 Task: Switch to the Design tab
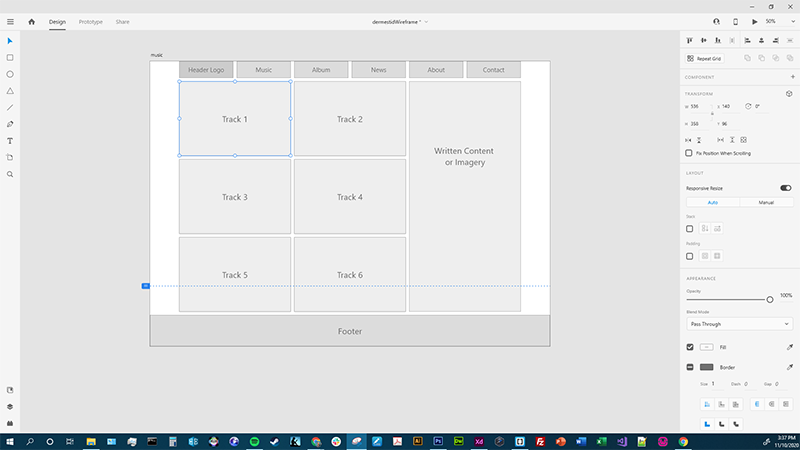pyautogui.click(x=57, y=22)
